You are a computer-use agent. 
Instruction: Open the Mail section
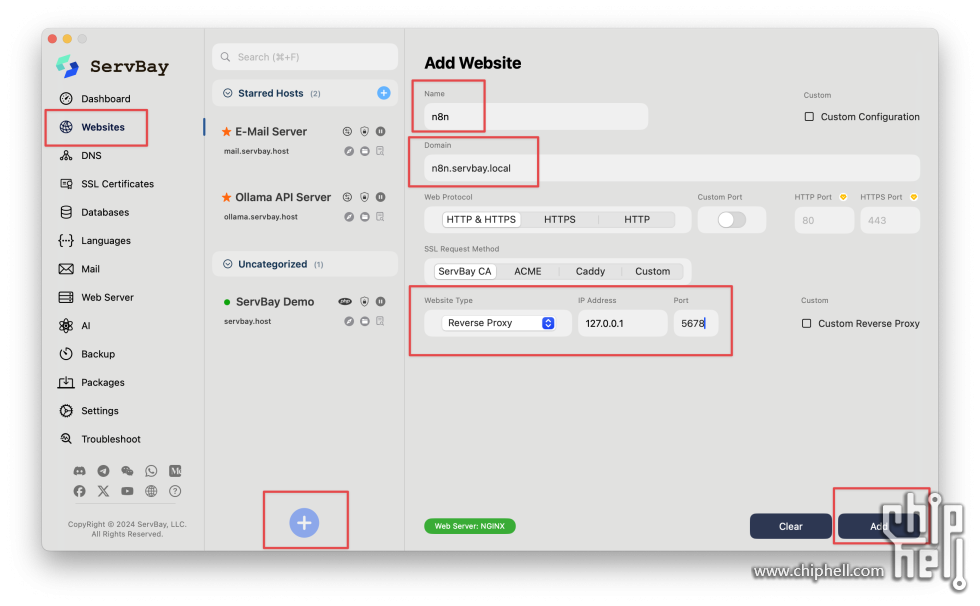[79, 269]
